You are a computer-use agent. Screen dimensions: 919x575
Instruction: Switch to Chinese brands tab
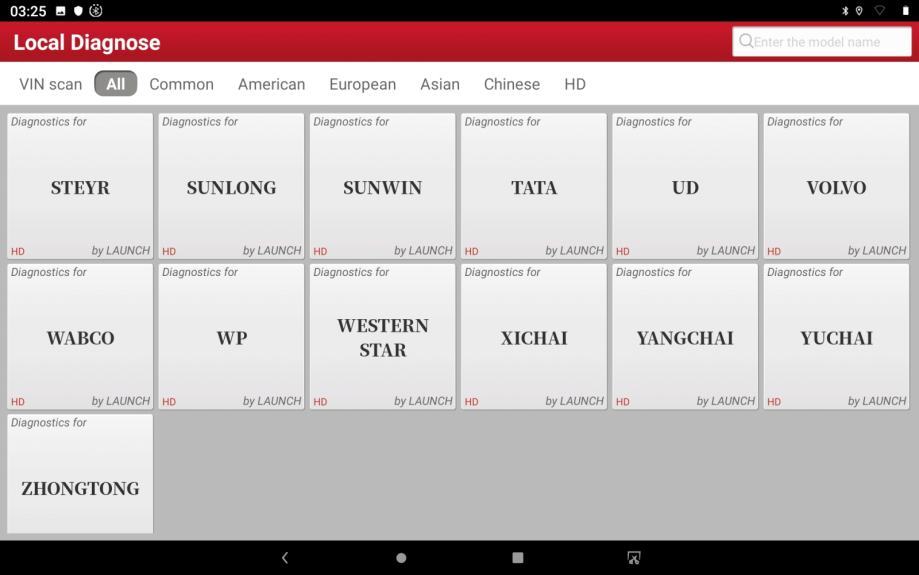pyautogui.click(x=512, y=84)
